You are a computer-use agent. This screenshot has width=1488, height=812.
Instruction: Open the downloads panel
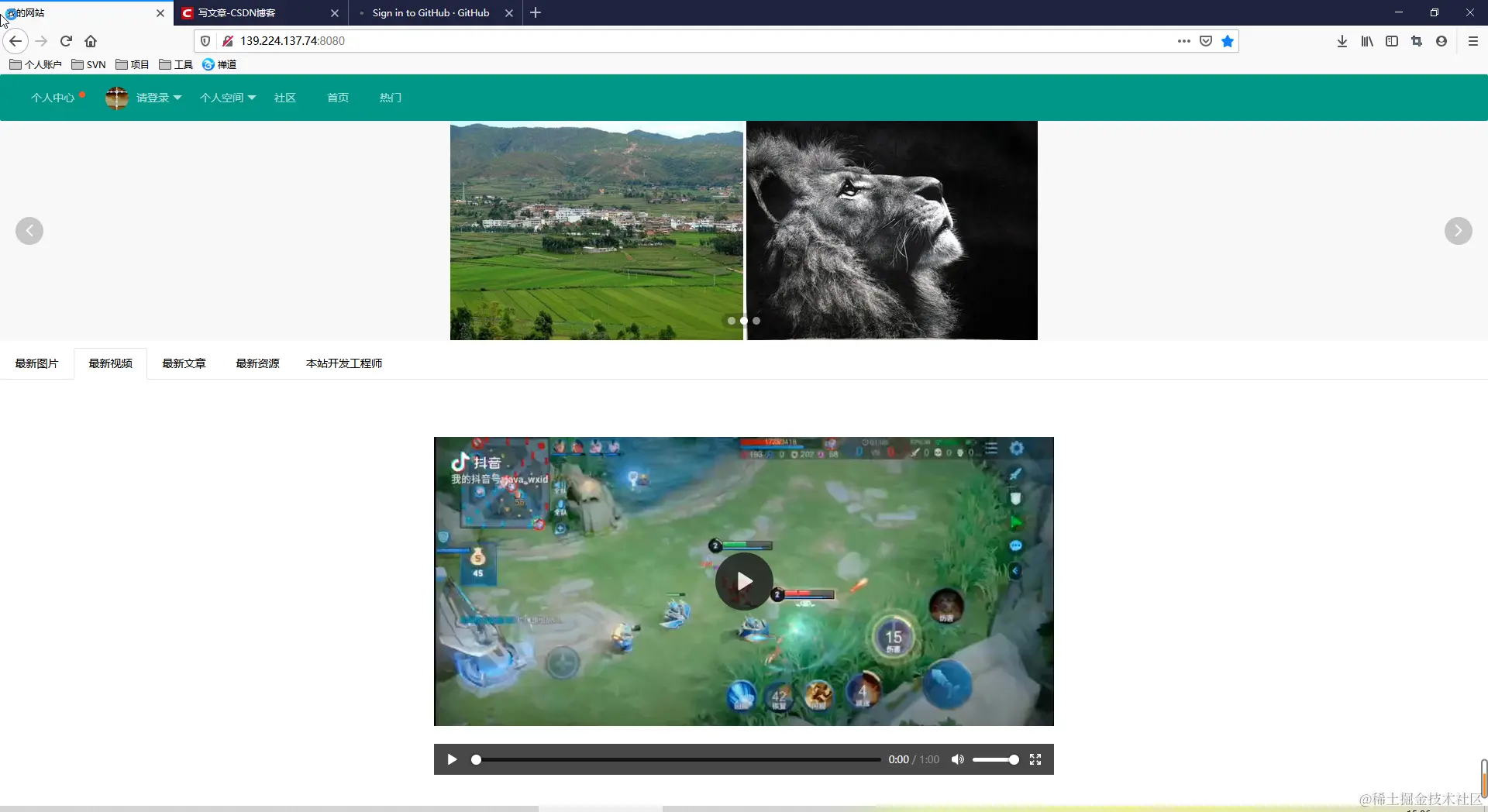click(1342, 41)
